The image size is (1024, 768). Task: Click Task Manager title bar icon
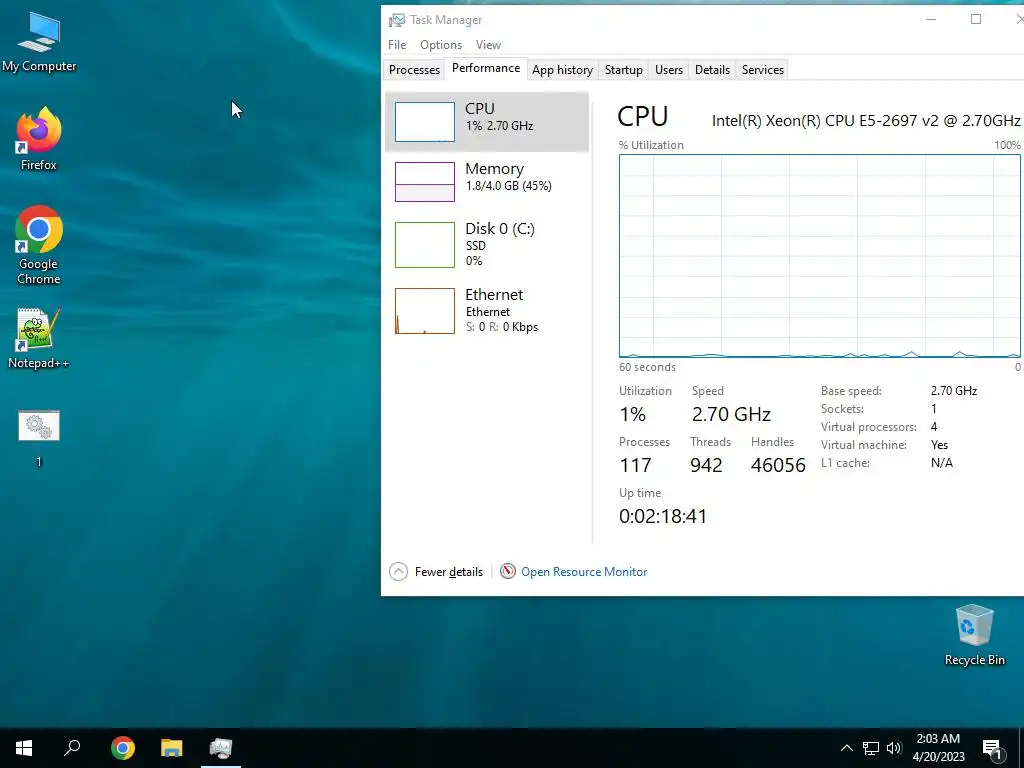point(396,20)
